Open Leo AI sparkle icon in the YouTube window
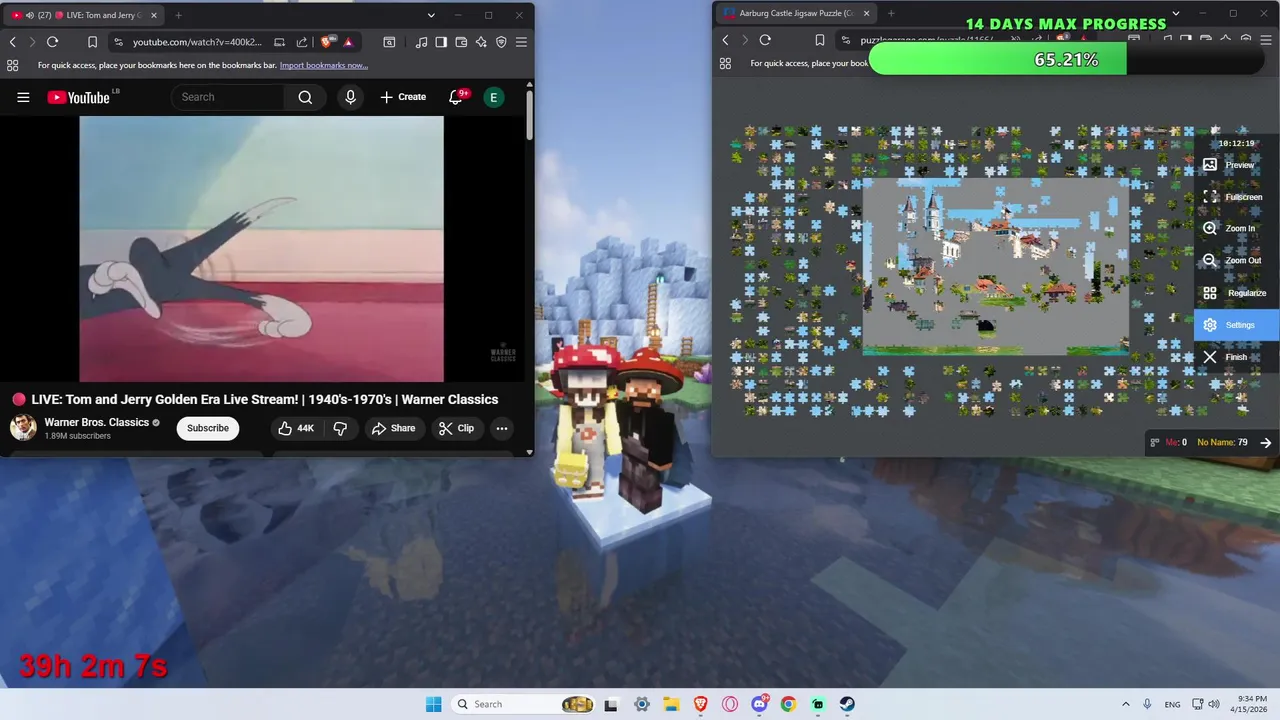 (x=481, y=42)
